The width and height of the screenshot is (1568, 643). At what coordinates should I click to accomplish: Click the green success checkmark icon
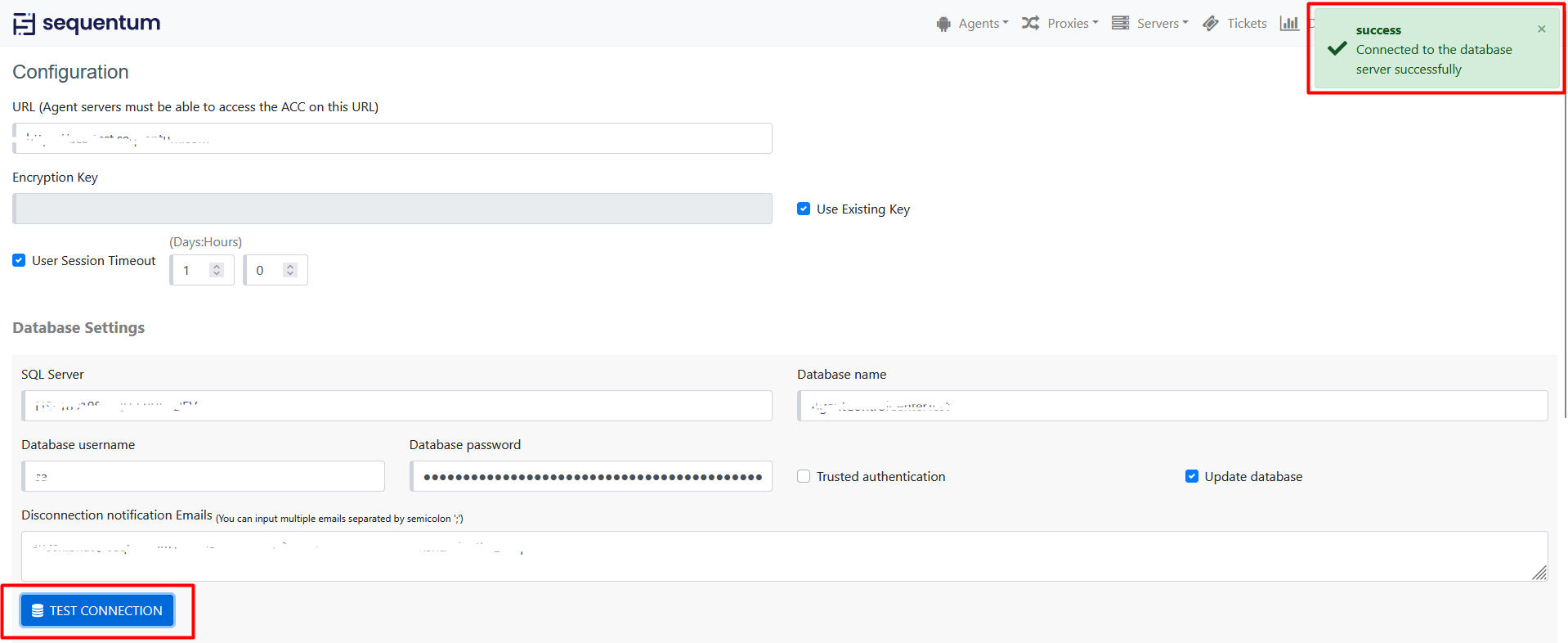click(1337, 49)
